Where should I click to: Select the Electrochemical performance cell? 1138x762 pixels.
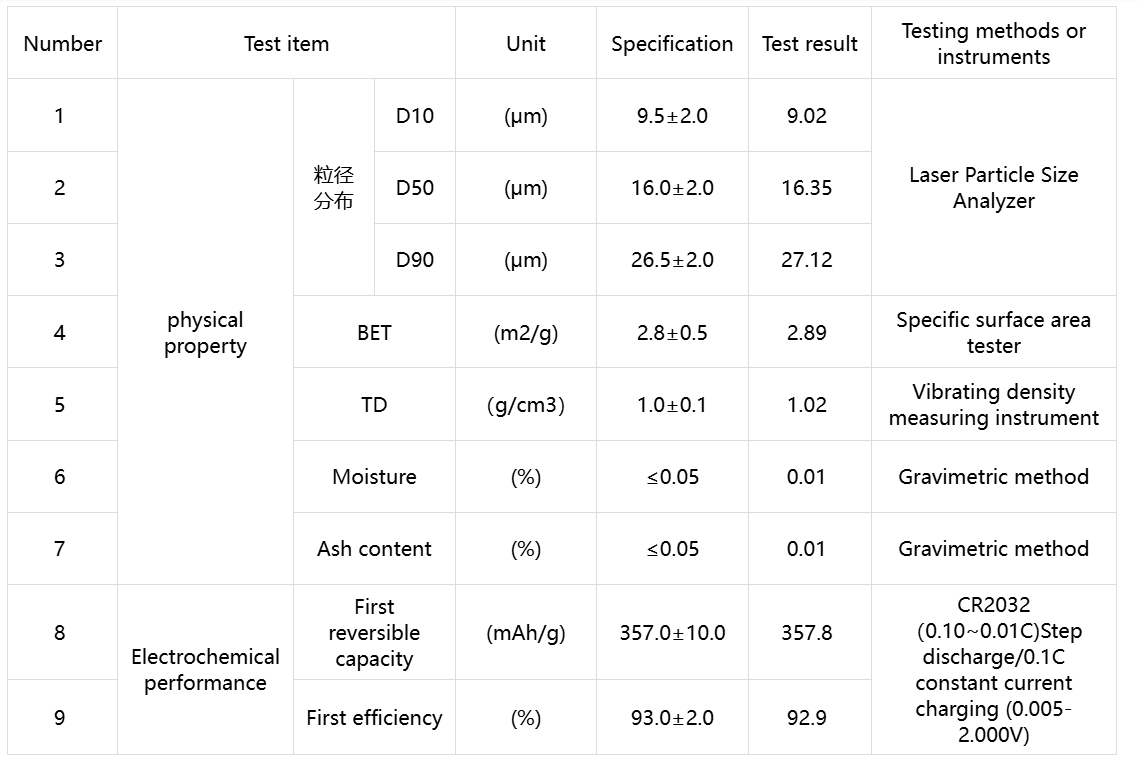click(205, 670)
